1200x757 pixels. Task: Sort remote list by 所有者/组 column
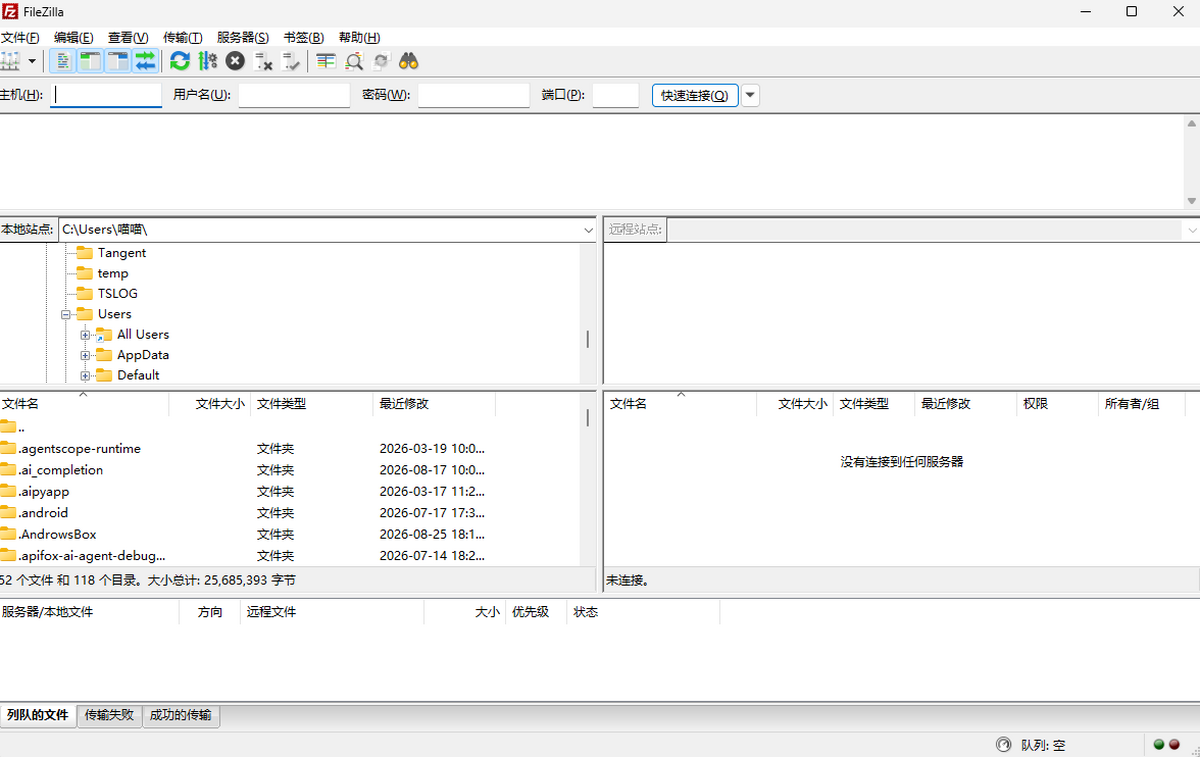1141,404
